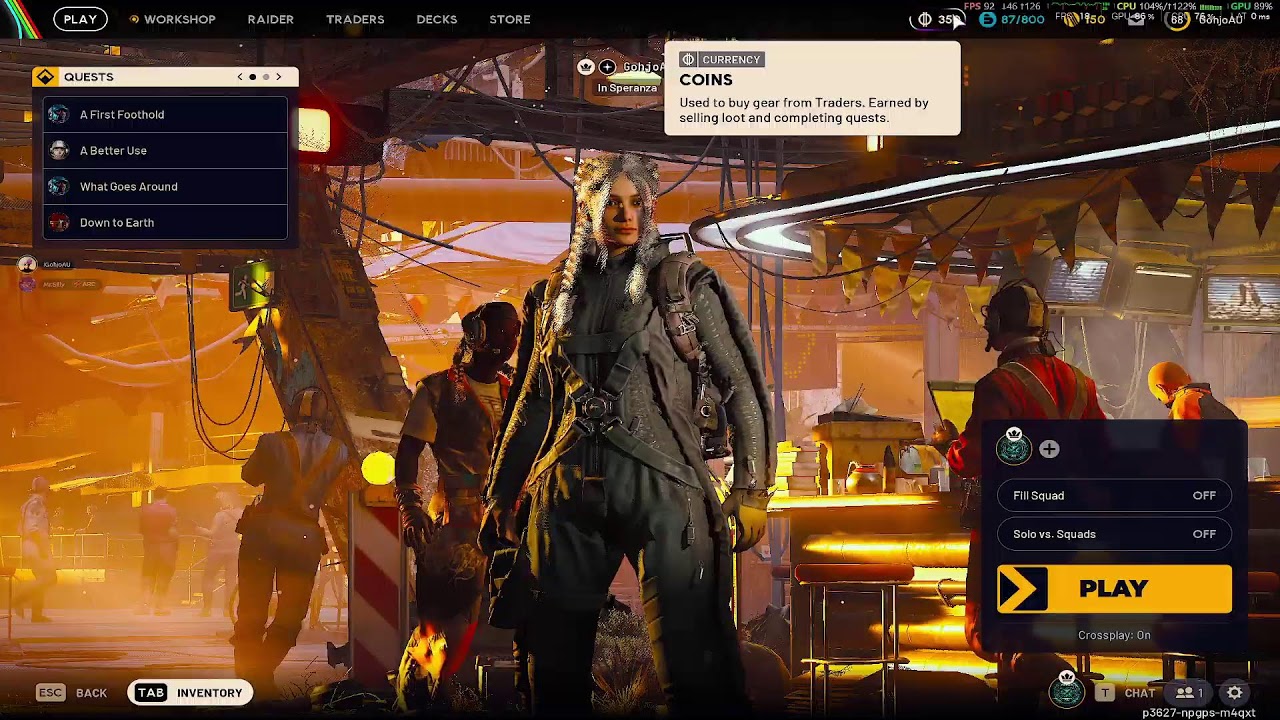
Task: Click the QUESTS panel title text
Action: [88, 77]
